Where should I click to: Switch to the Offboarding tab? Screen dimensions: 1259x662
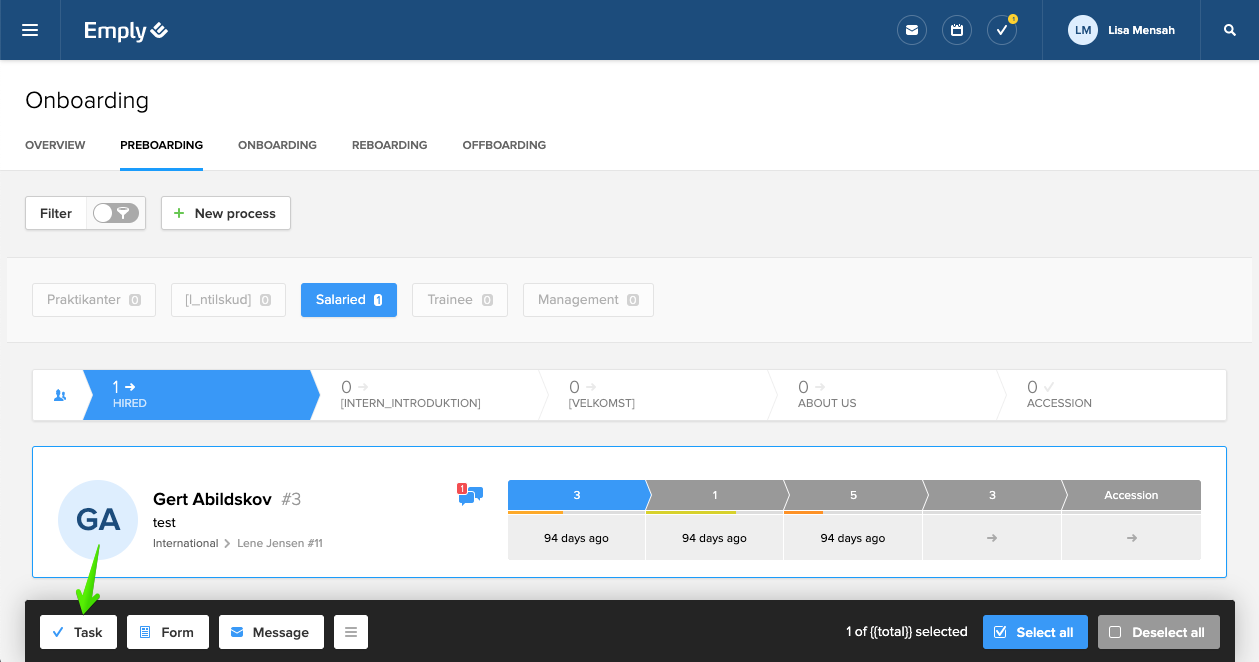click(x=504, y=145)
